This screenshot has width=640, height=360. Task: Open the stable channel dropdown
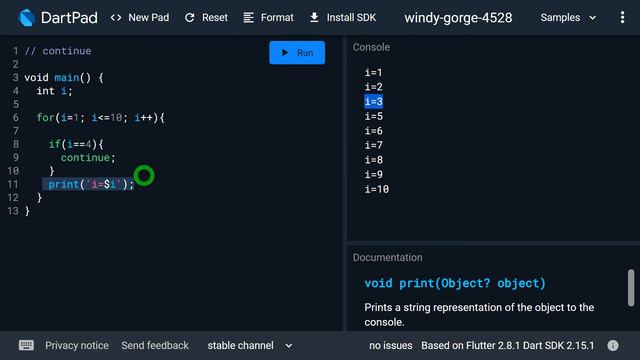pos(250,345)
